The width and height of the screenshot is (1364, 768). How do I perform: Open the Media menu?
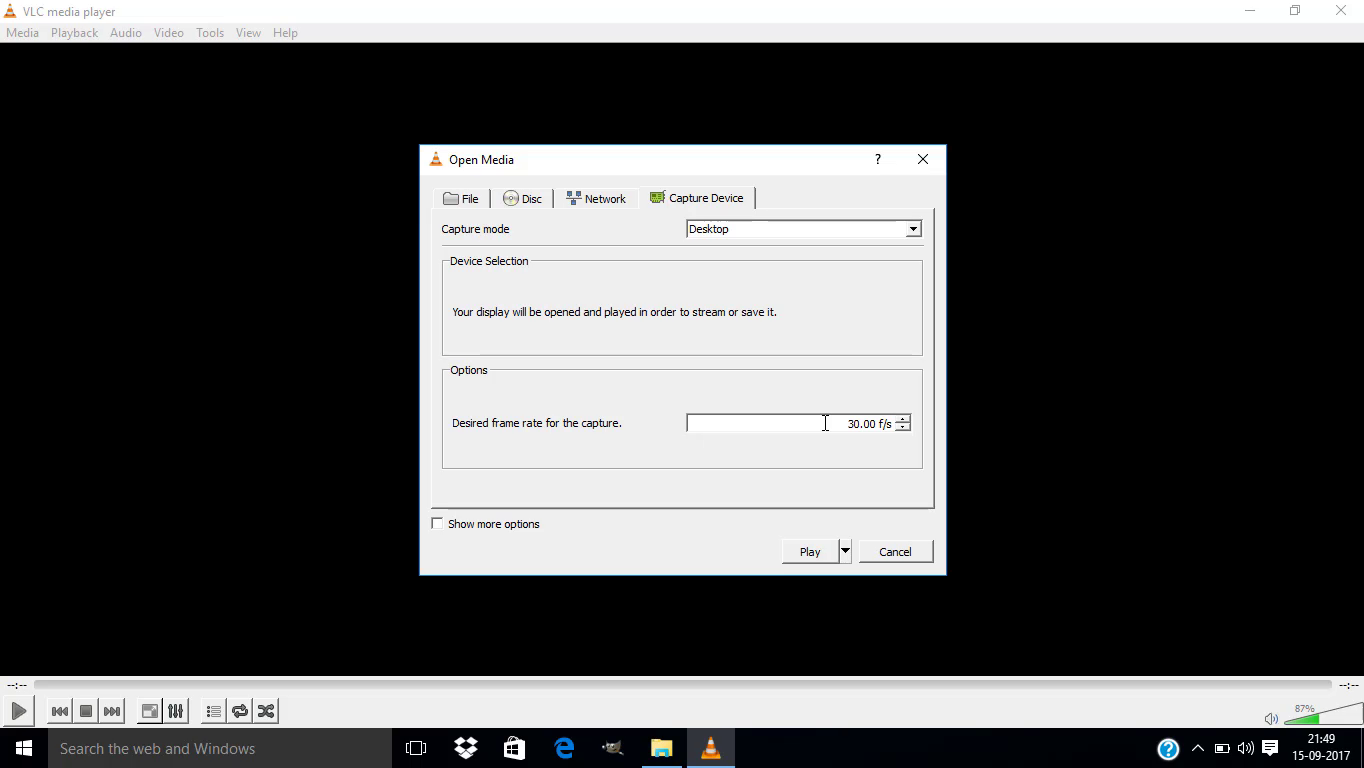tap(22, 32)
